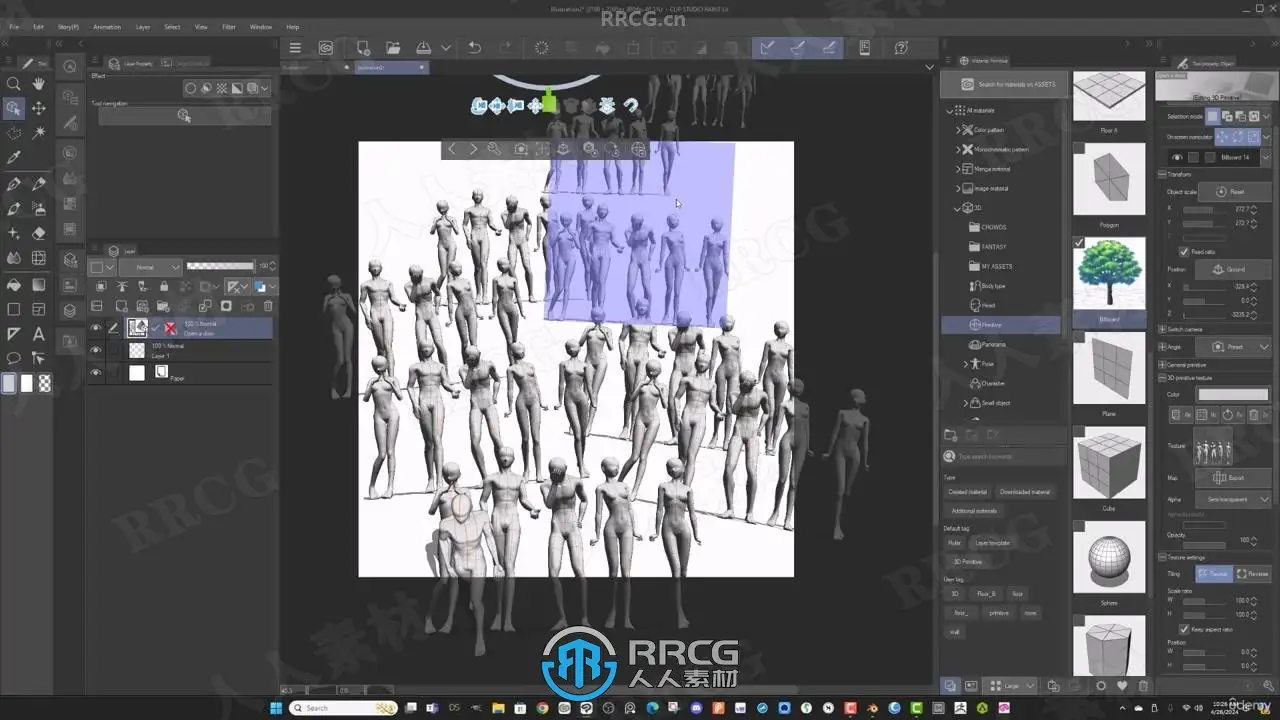Toggle the Fixed ratio checkbox

point(1184,251)
